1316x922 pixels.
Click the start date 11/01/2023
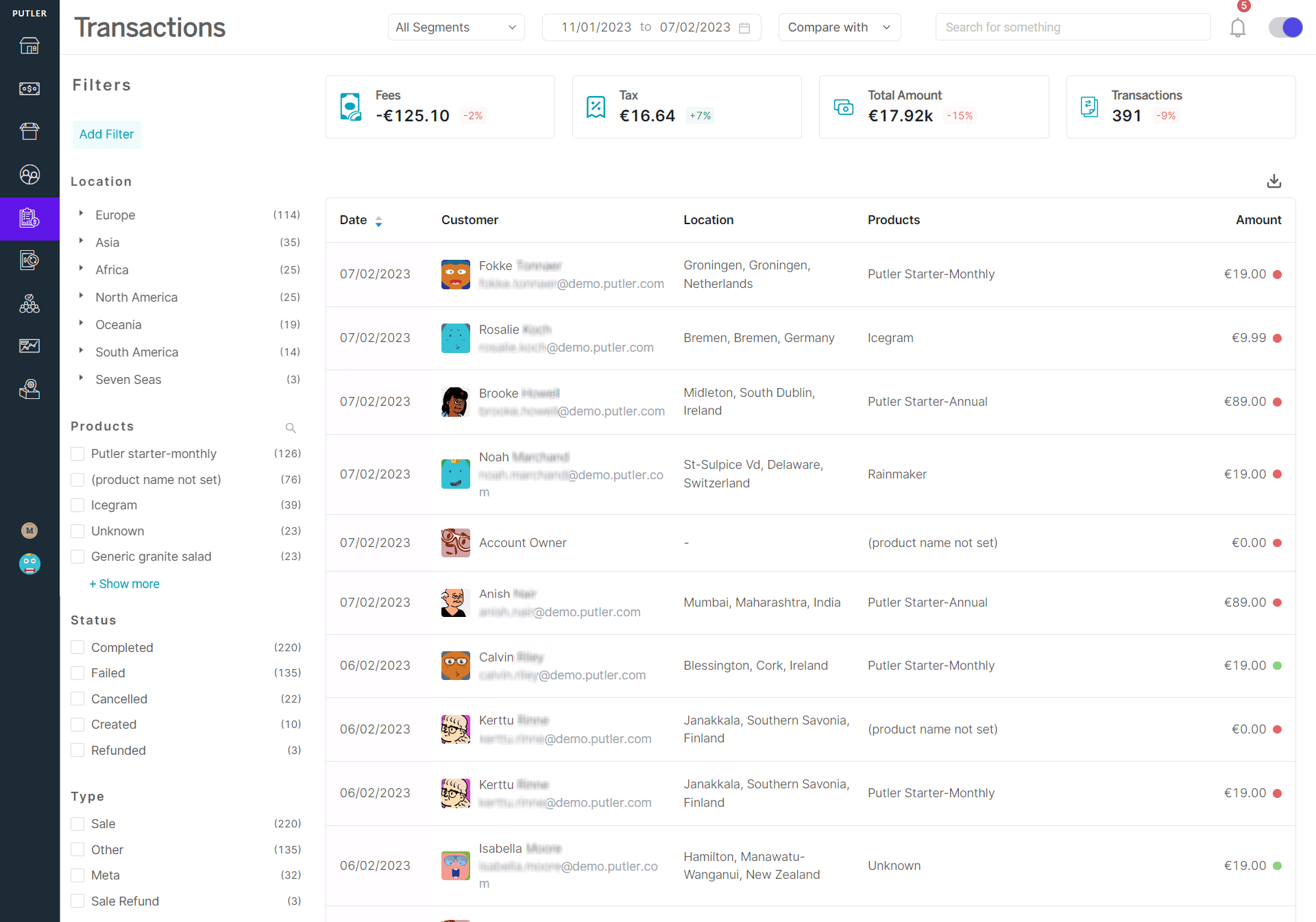[x=596, y=27]
